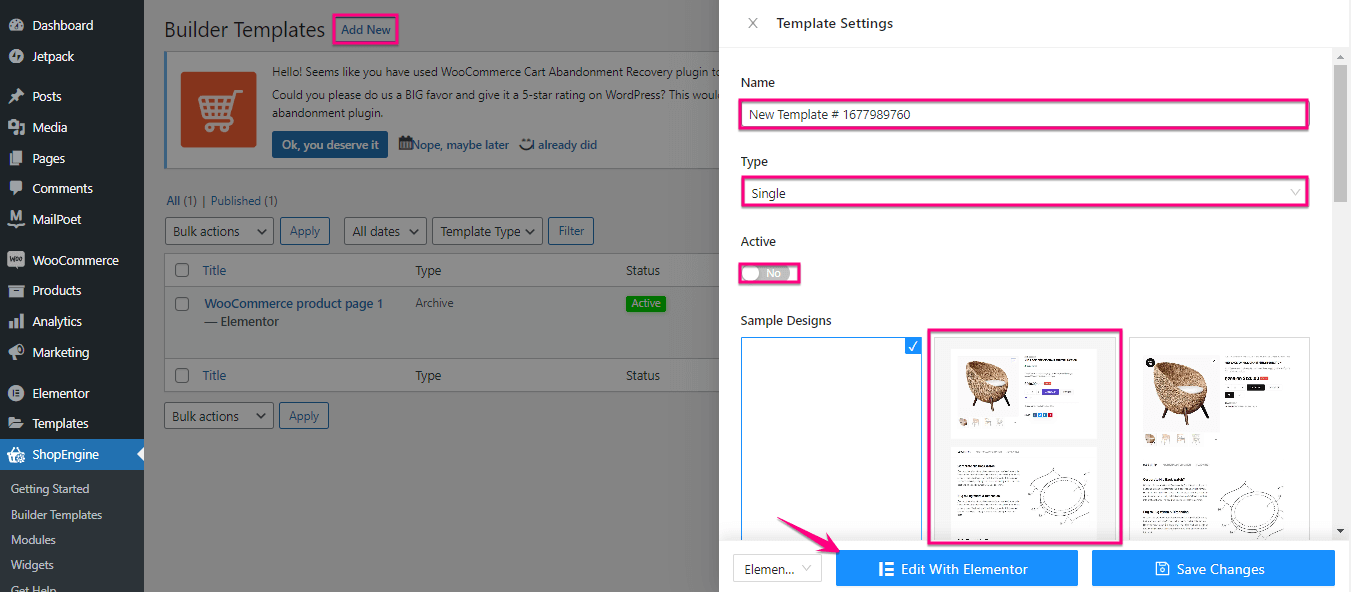
Task: Click the Save Changes button
Action: point(1213,569)
